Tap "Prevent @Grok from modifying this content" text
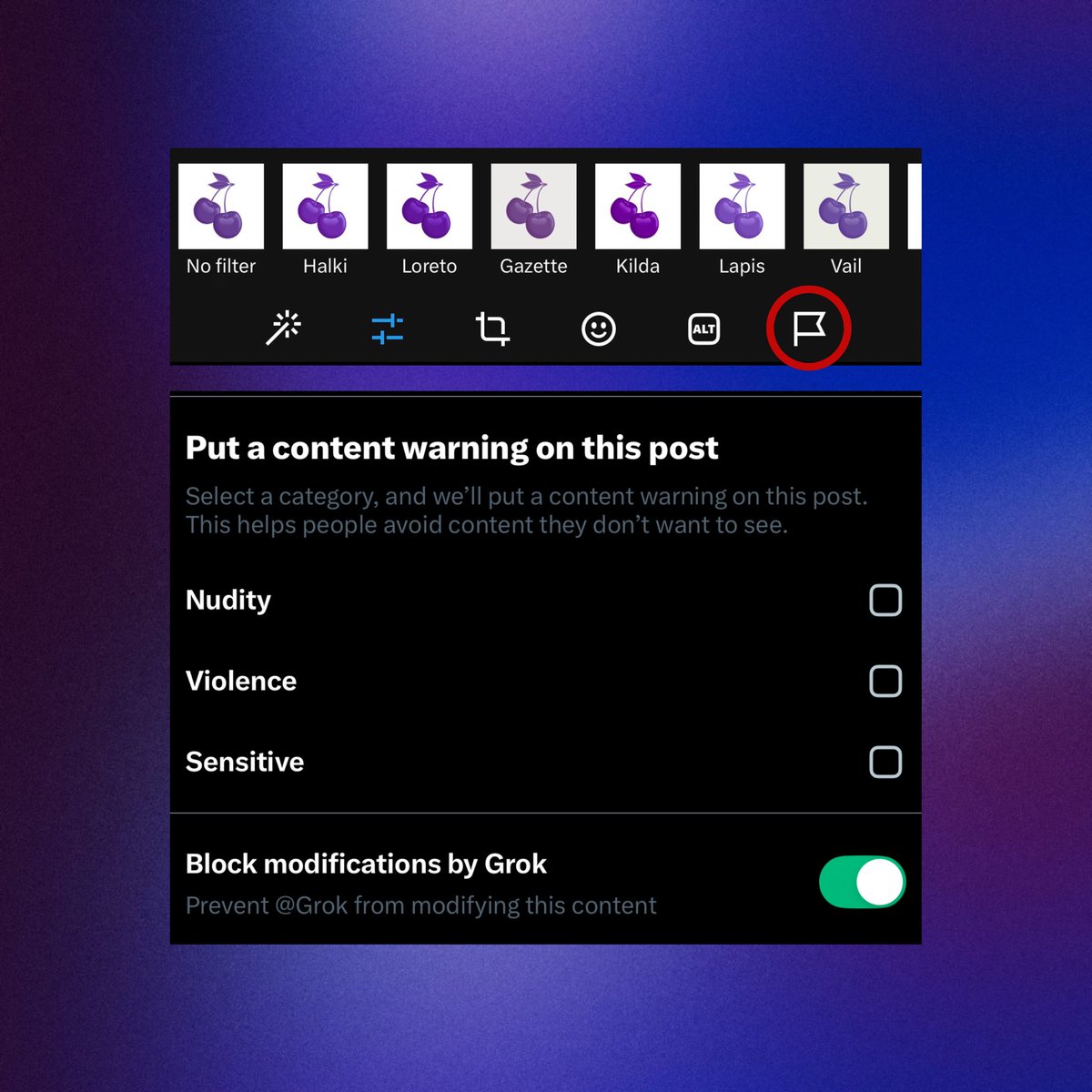1092x1092 pixels. tap(420, 905)
